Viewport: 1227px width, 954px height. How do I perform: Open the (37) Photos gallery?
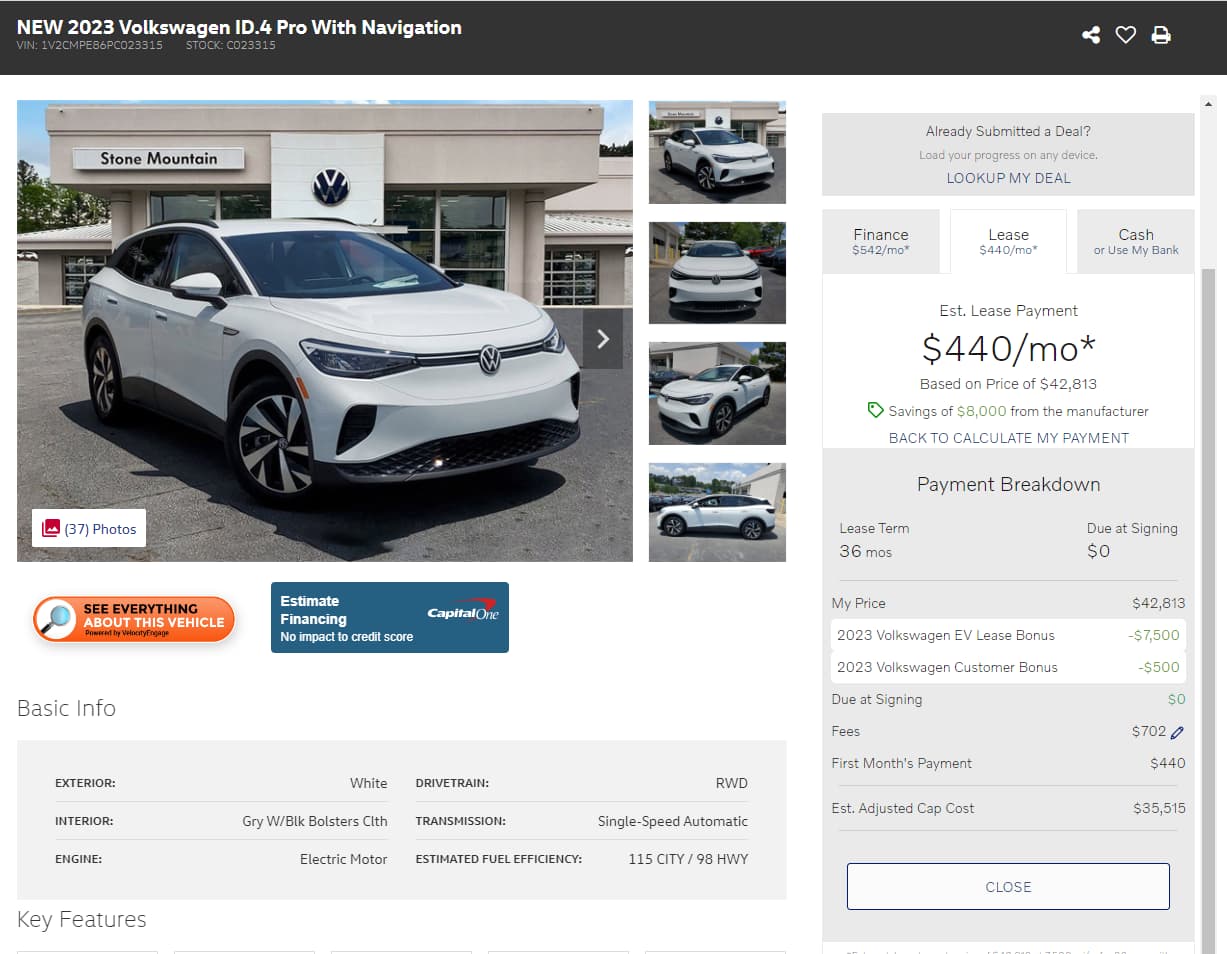pos(89,529)
